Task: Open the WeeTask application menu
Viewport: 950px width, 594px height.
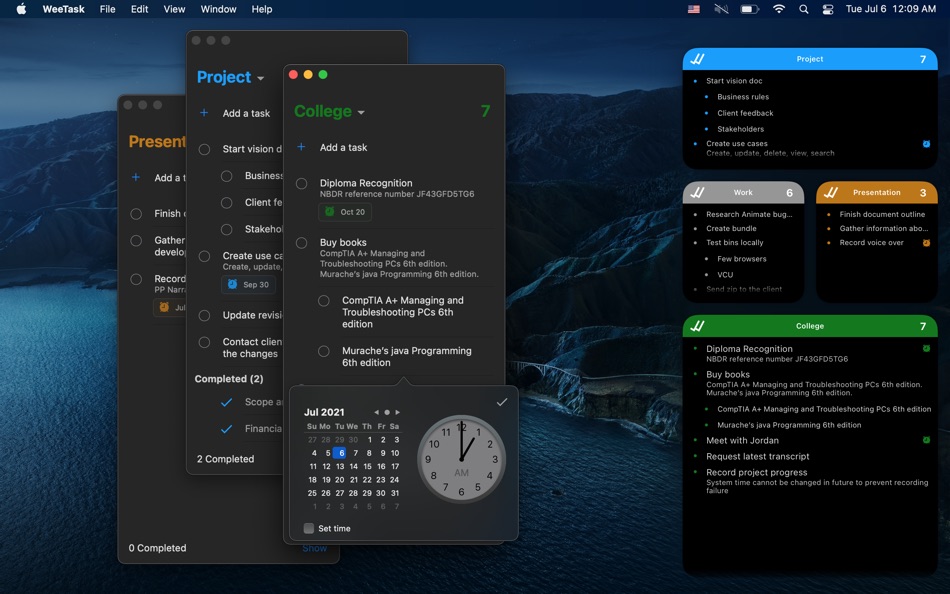Action: pyautogui.click(x=64, y=9)
